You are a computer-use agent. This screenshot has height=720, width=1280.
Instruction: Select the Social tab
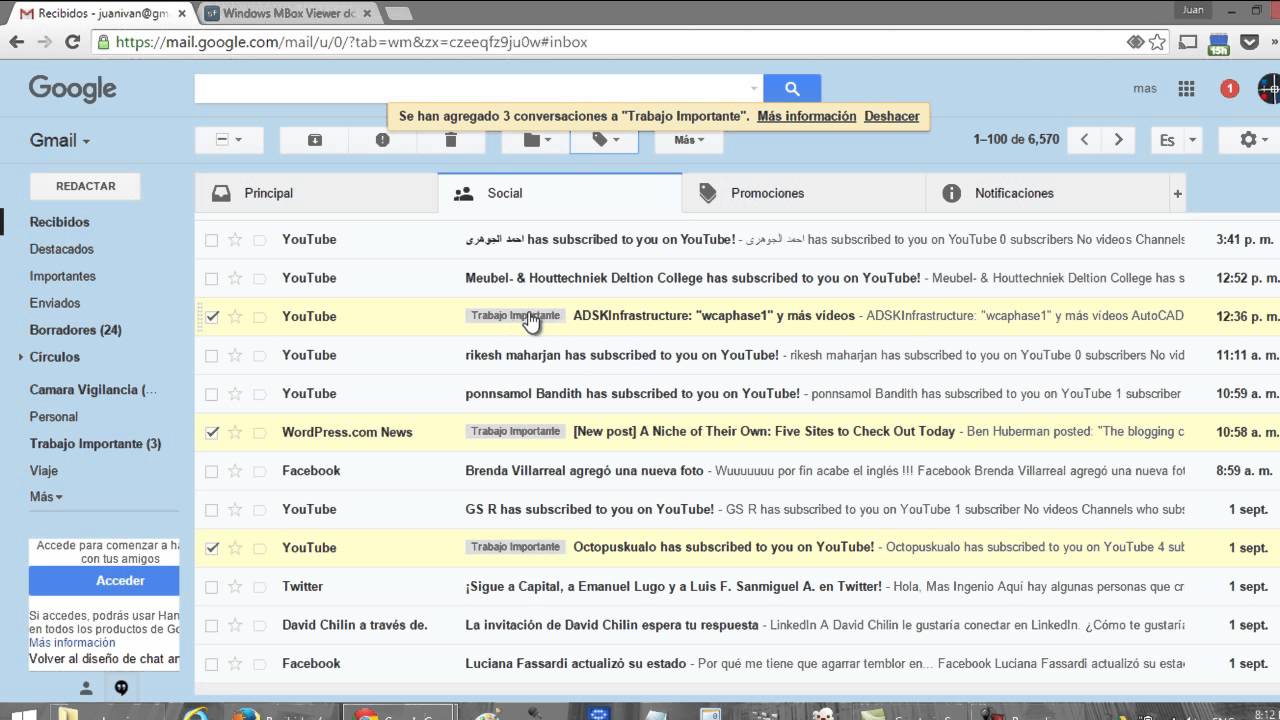click(x=560, y=193)
